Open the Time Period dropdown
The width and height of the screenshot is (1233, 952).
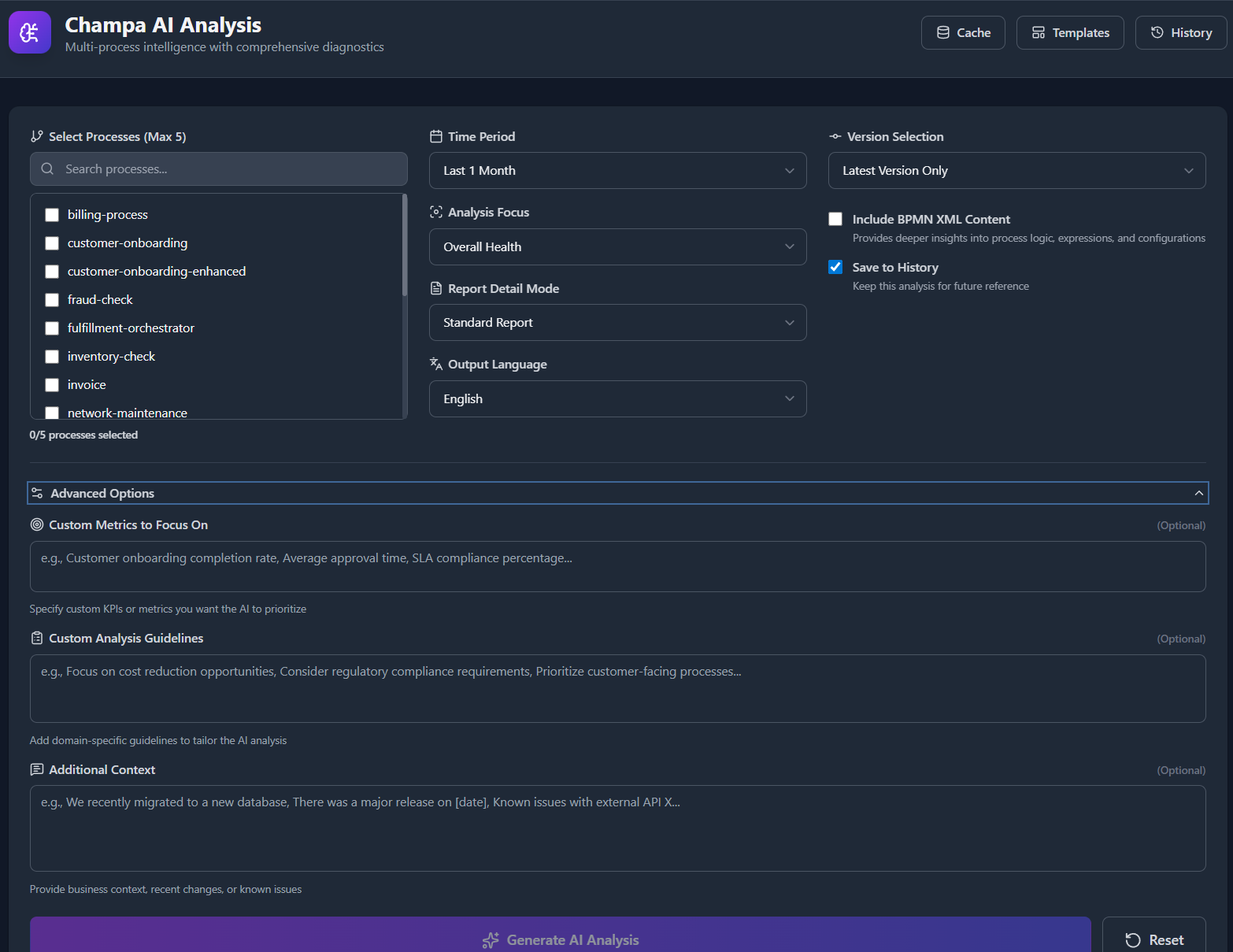(617, 171)
